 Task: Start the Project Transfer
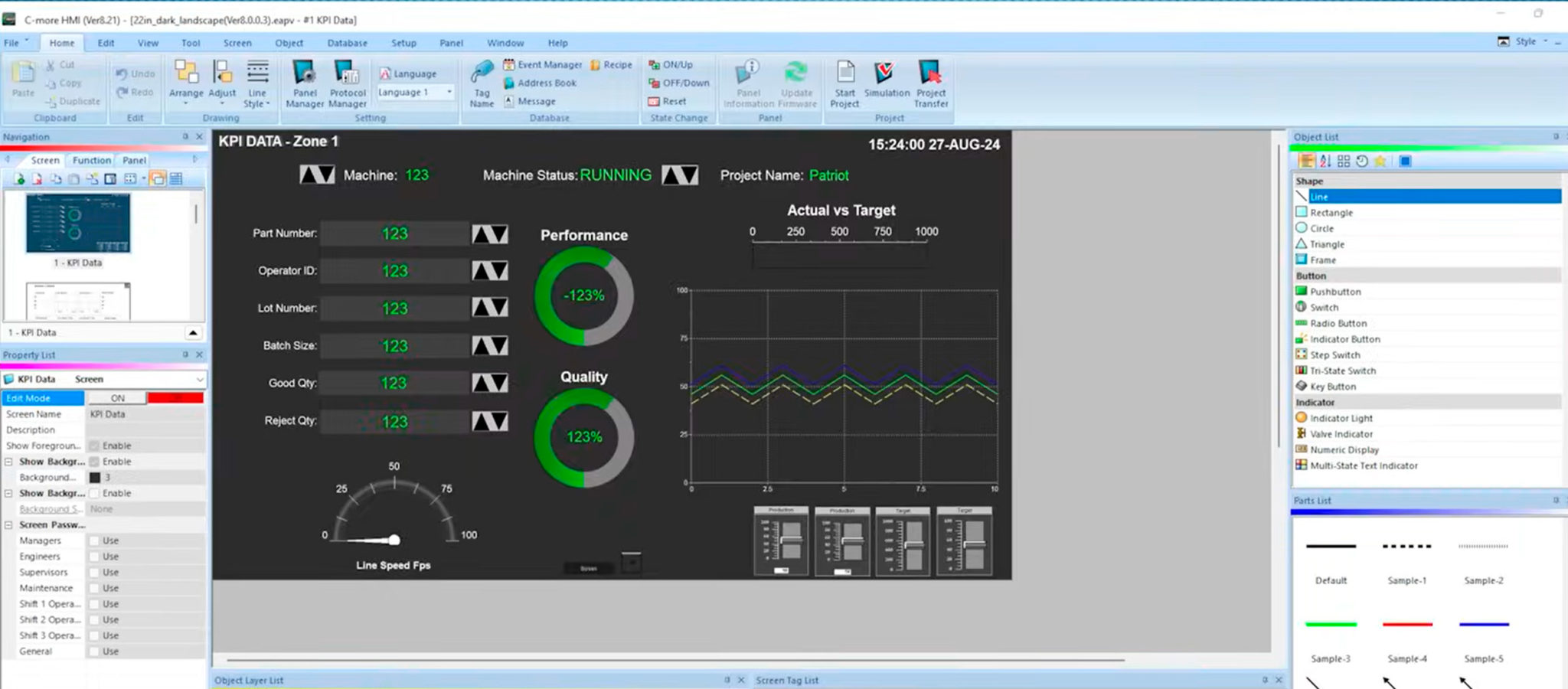point(931,84)
